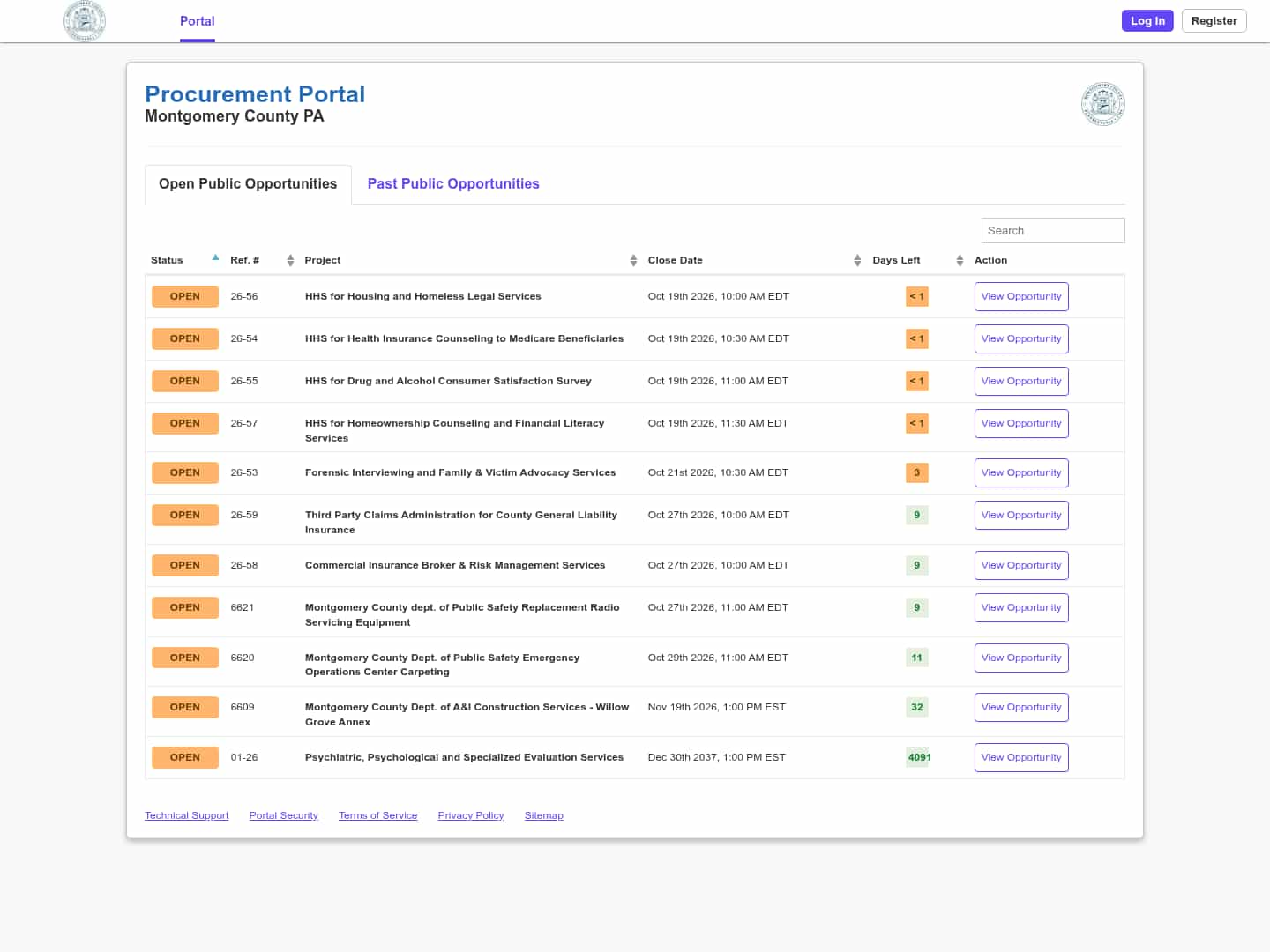Open the Technical Support footer link
1270x952 pixels.
[187, 816]
